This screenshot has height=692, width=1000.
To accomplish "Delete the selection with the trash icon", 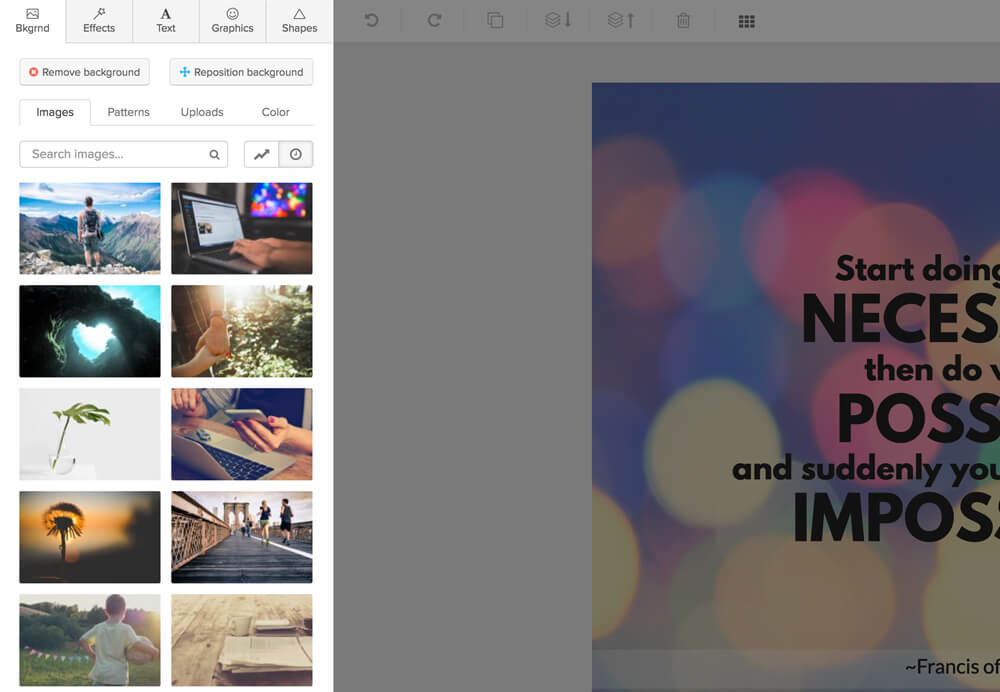I will (x=683, y=20).
